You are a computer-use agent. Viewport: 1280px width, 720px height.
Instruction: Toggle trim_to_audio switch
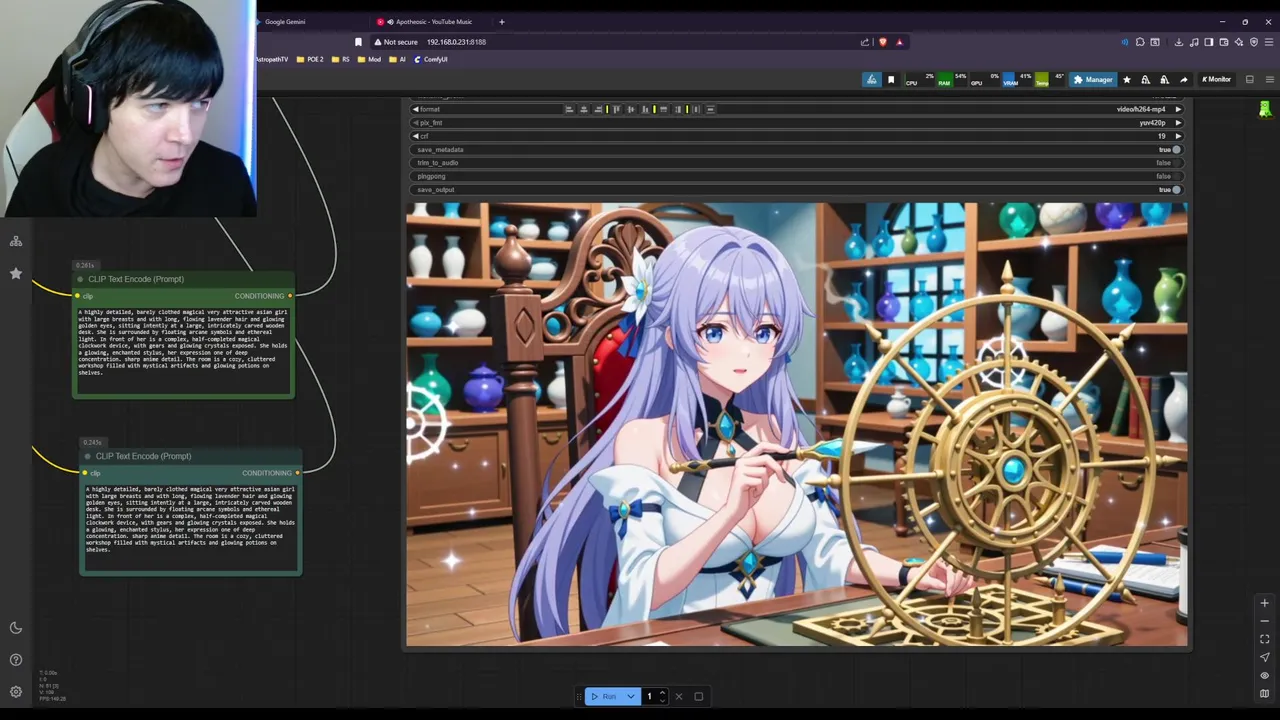tap(1176, 163)
